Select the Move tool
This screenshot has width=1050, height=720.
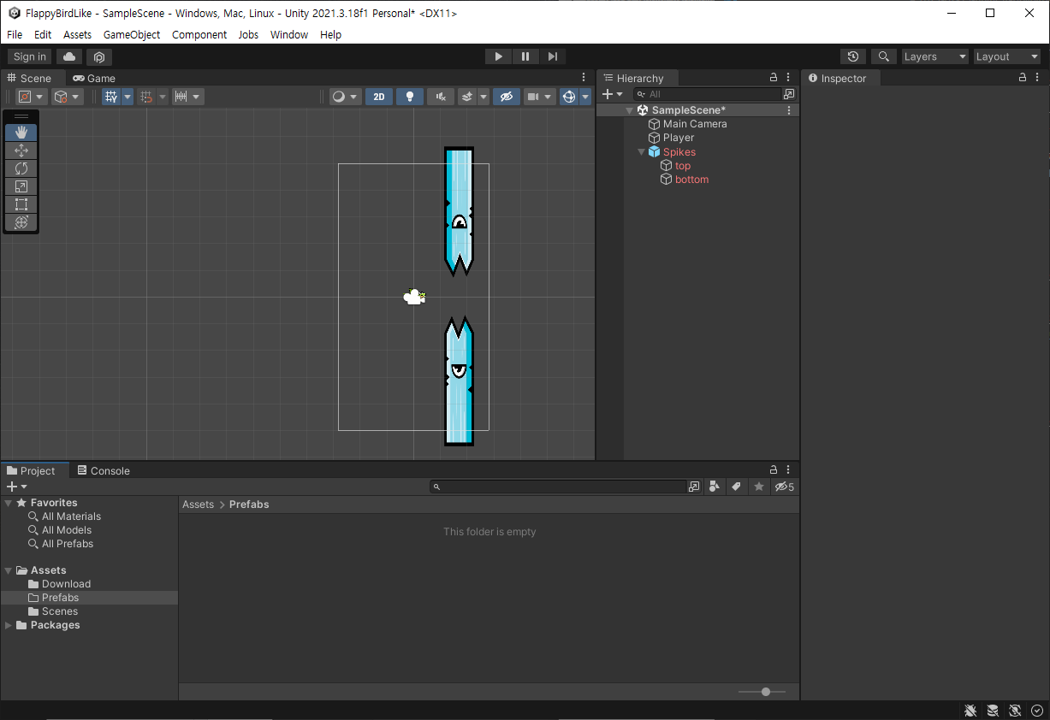click(21, 150)
